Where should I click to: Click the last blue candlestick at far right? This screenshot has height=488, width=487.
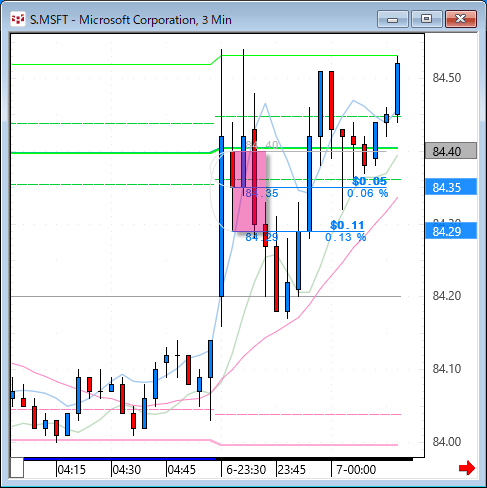pyautogui.click(x=397, y=89)
